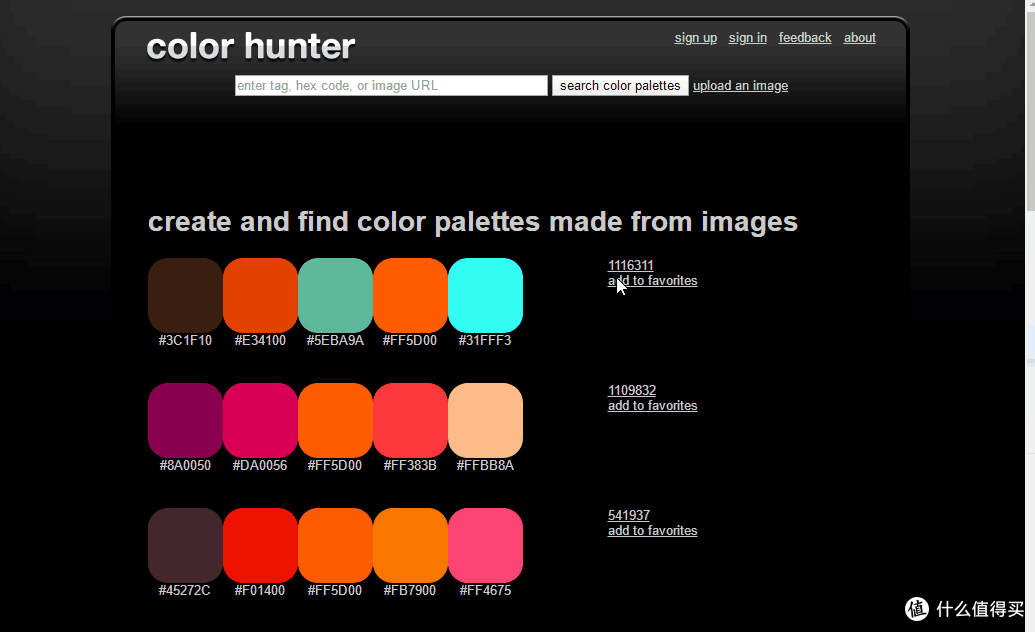The width and height of the screenshot is (1035, 632).
Task: Click the #5EBA9A hex label
Action: tap(335, 341)
